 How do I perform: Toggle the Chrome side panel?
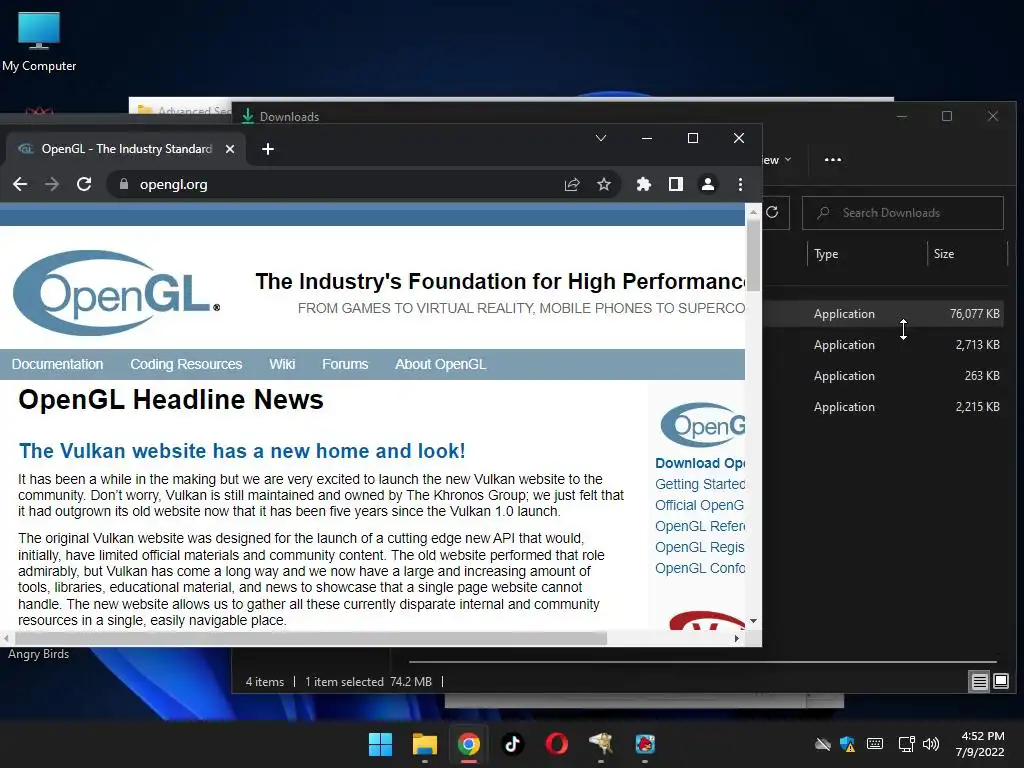click(676, 185)
